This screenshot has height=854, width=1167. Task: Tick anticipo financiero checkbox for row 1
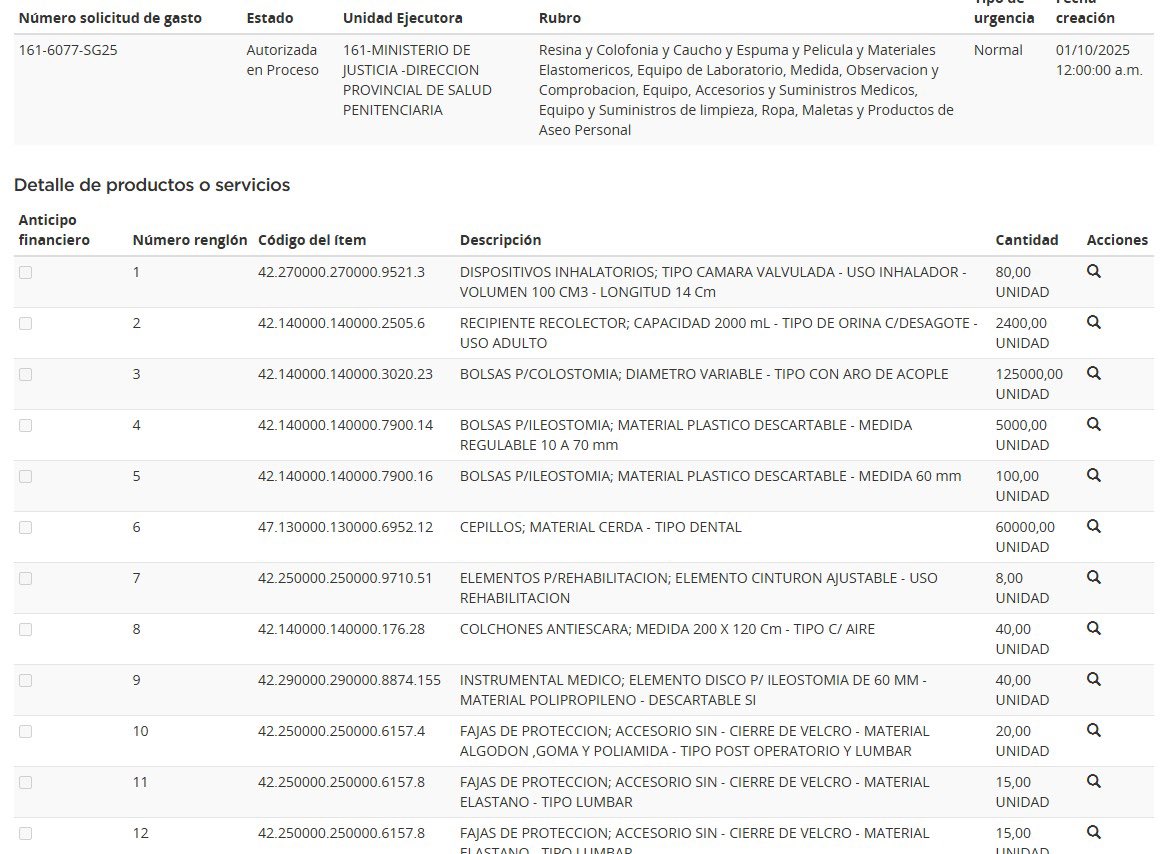25,273
